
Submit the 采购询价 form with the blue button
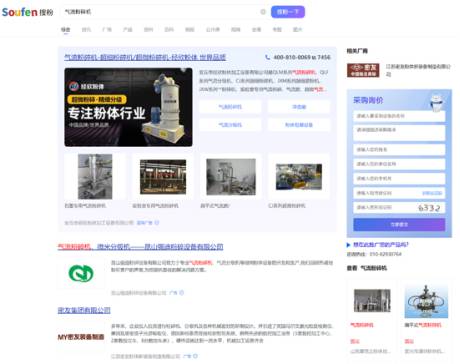(x=399, y=225)
